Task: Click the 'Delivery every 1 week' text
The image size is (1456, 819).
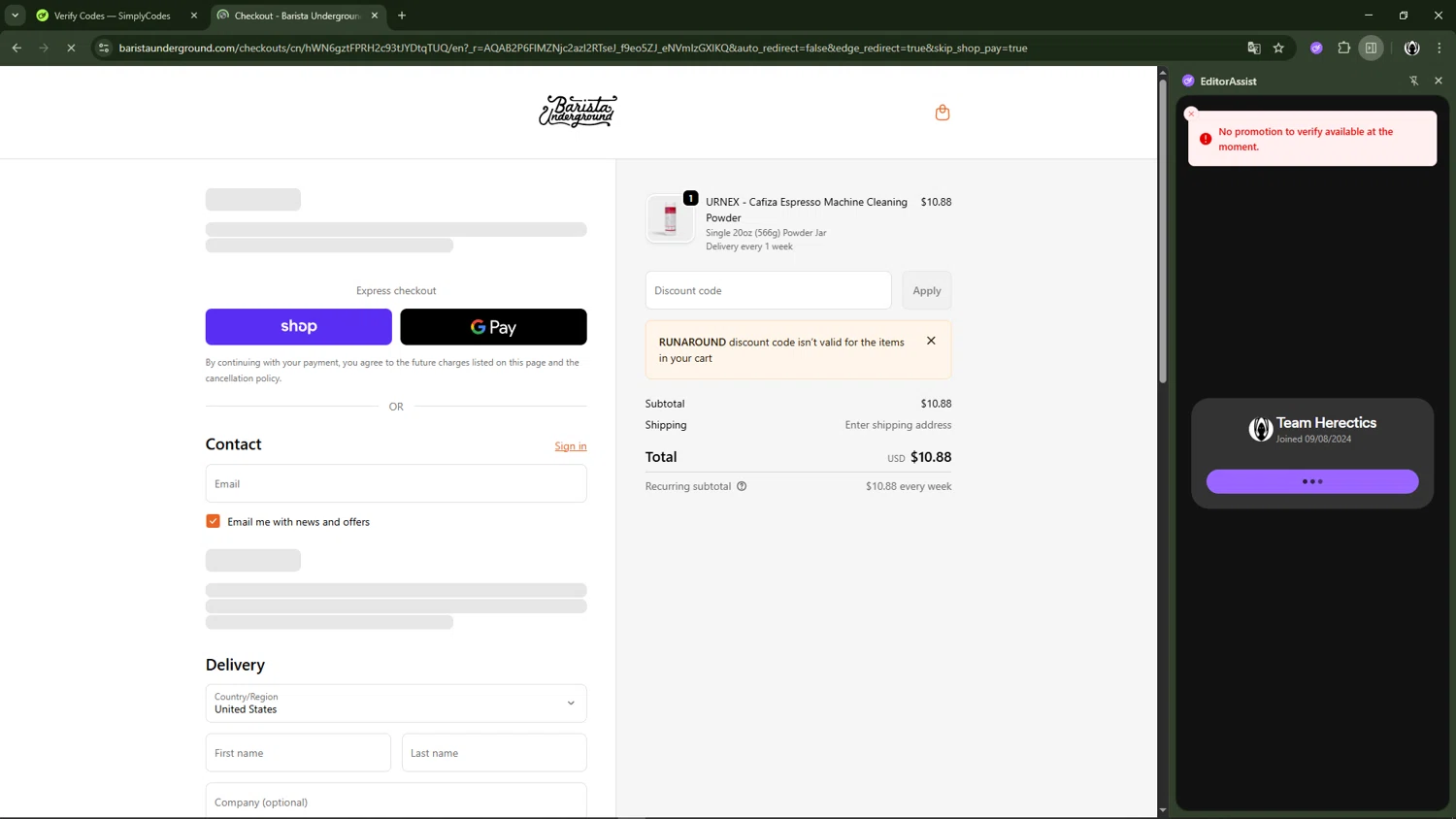Action: tap(749, 246)
